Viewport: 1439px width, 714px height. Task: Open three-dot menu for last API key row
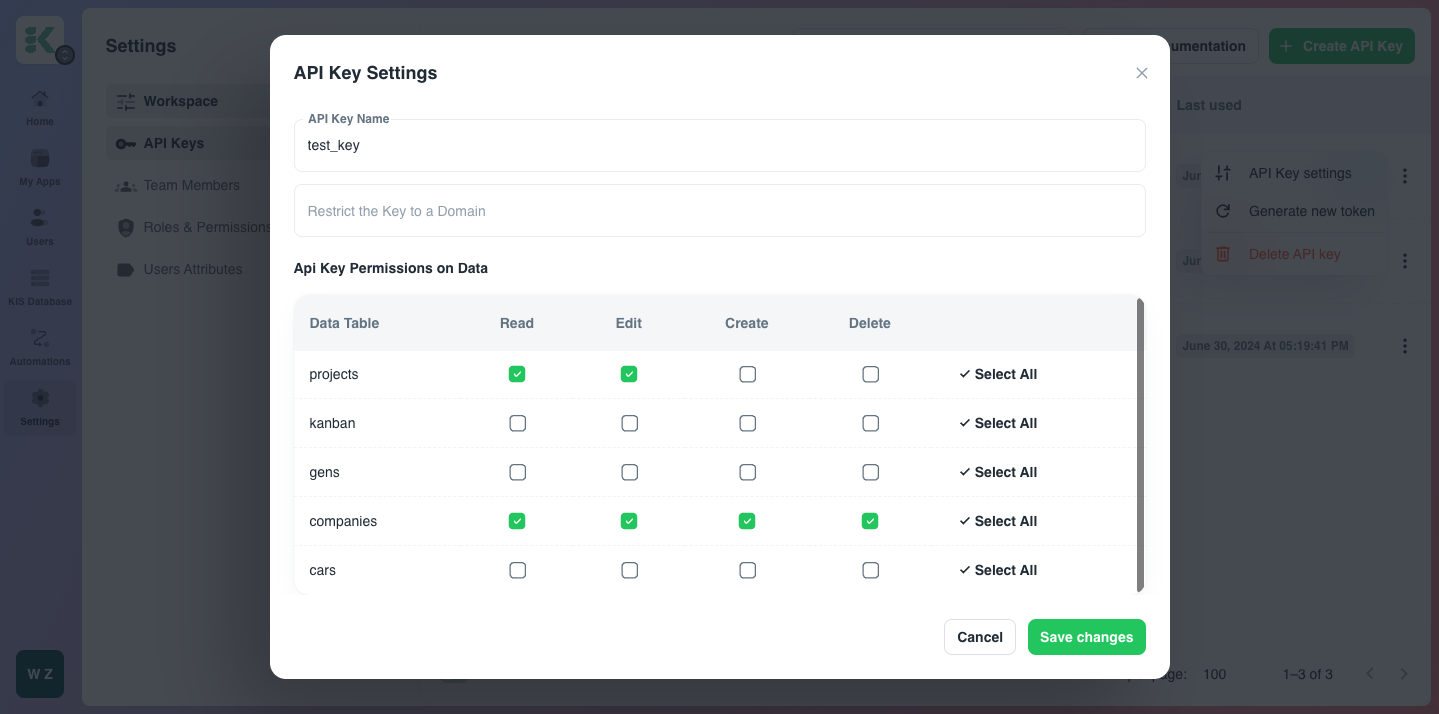pyautogui.click(x=1404, y=346)
